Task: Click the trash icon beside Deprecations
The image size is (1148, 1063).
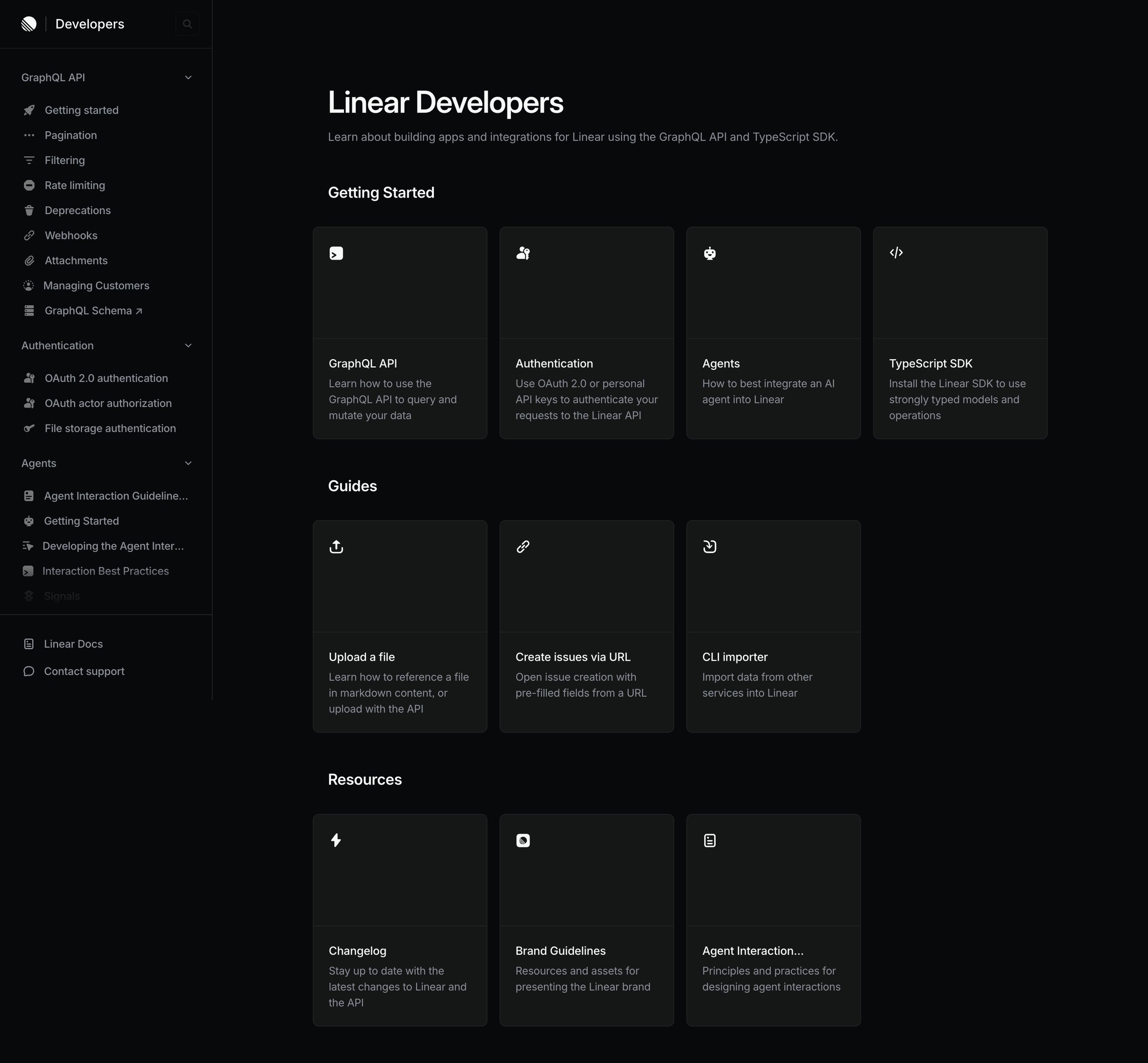Action: pyautogui.click(x=29, y=210)
